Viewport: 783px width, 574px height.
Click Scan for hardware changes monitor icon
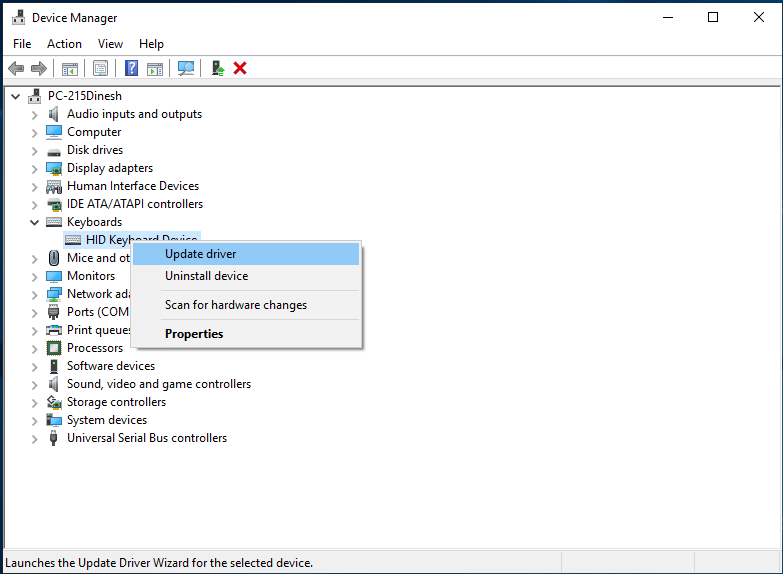click(x=186, y=68)
